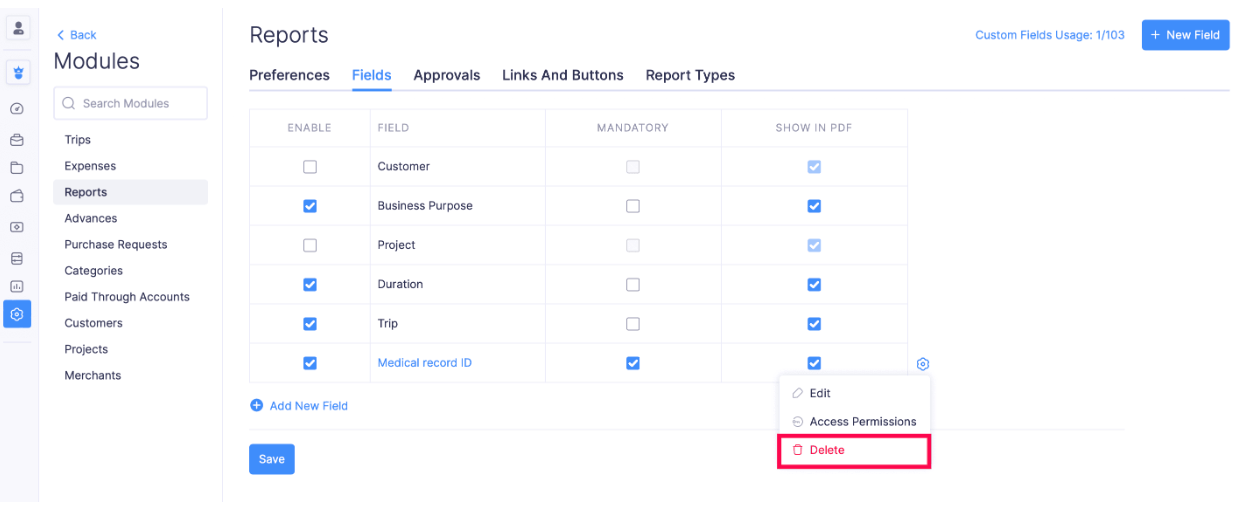This screenshot has height=520, width=1244.
Task: Open the Report Types tab
Action: tap(690, 75)
